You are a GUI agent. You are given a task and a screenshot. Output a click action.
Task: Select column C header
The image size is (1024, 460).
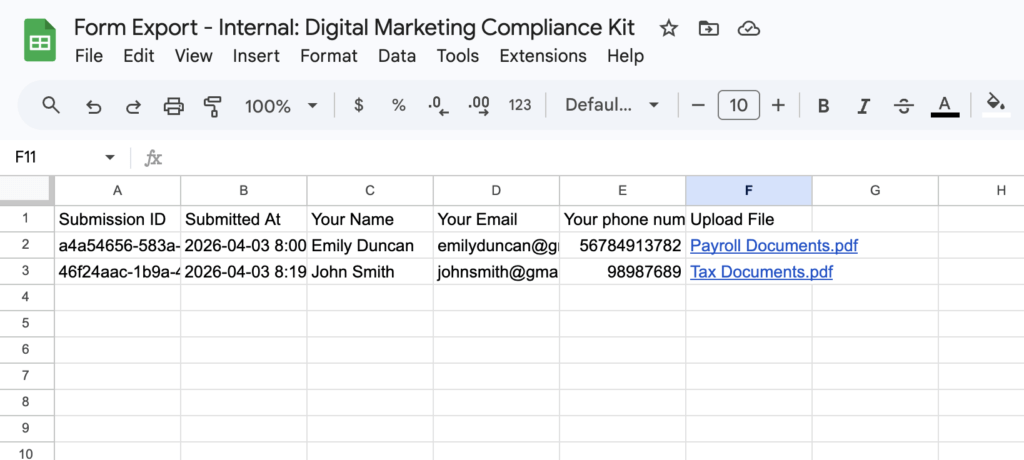(x=370, y=191)
